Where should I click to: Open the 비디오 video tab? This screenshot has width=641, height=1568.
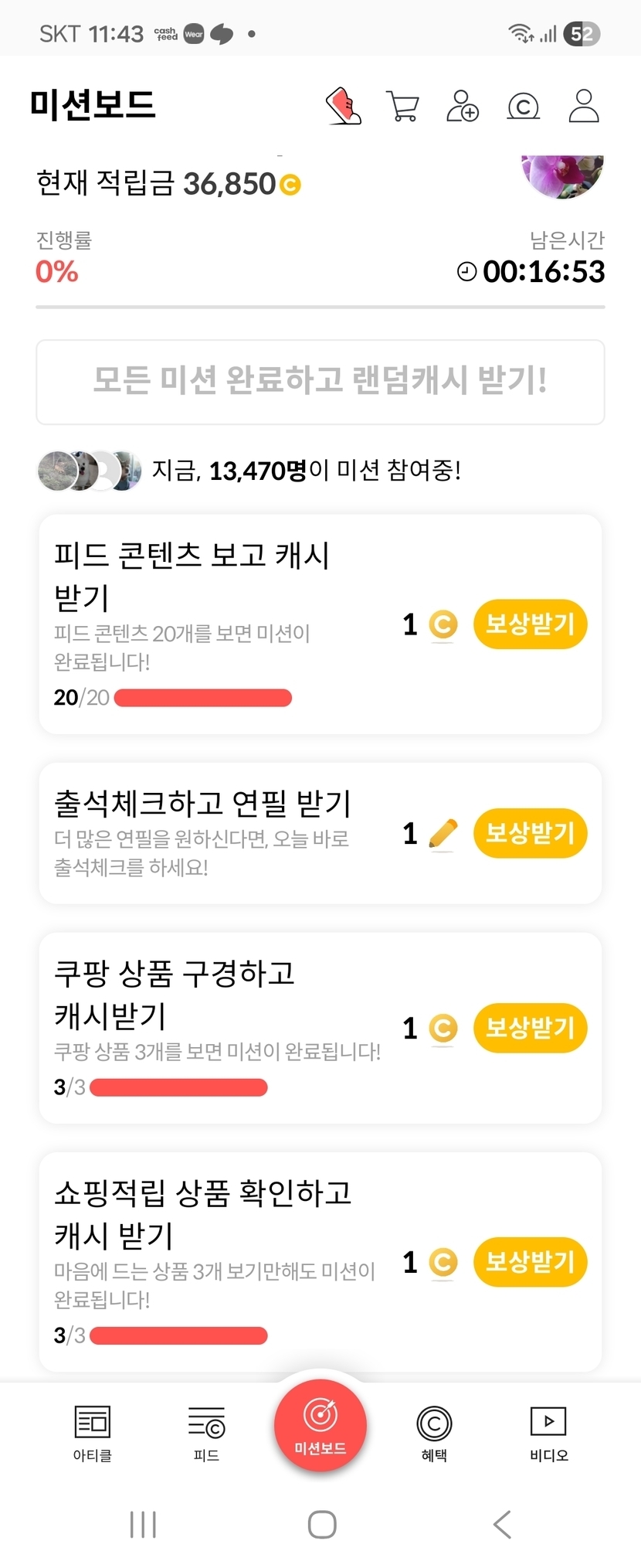[548, 1432]
